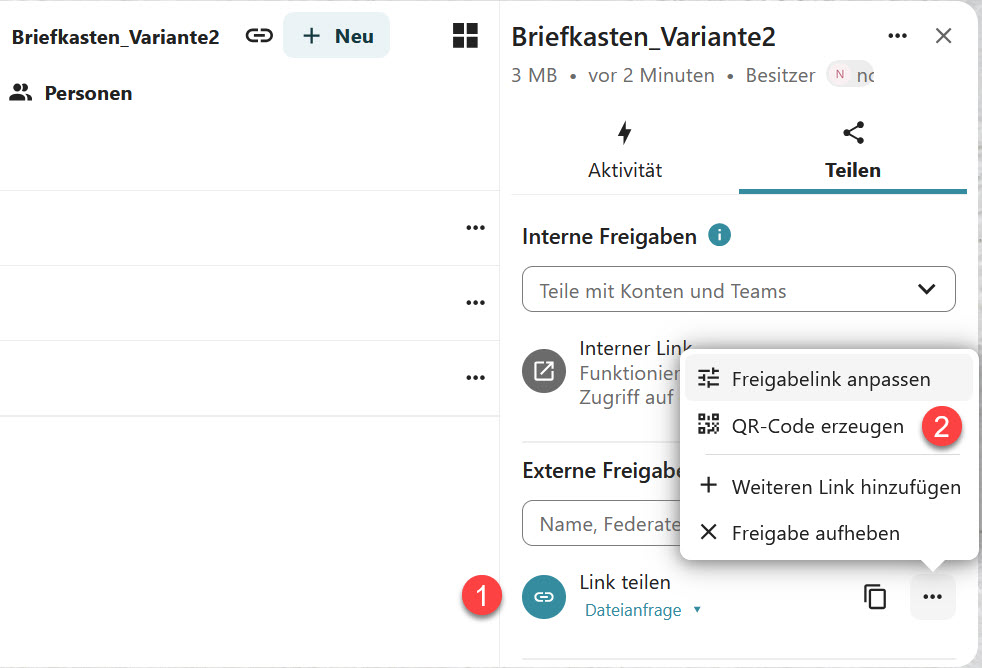
Task: Open the sidebar header three-dot menu
Action: (898, 36)
